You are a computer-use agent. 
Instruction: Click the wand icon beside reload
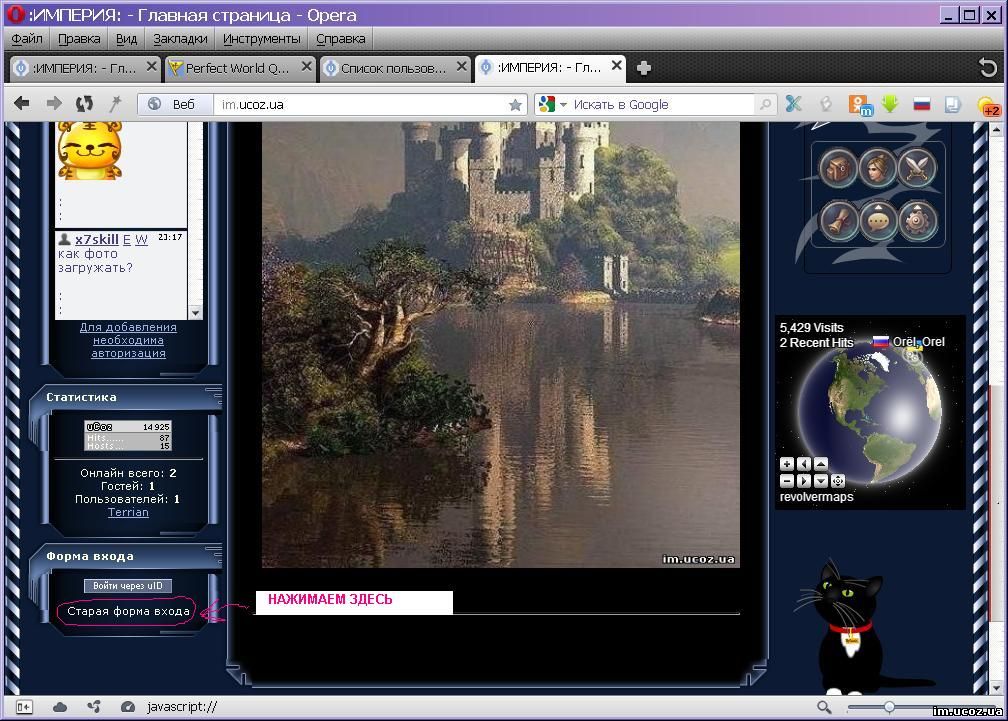click(115, 103)
